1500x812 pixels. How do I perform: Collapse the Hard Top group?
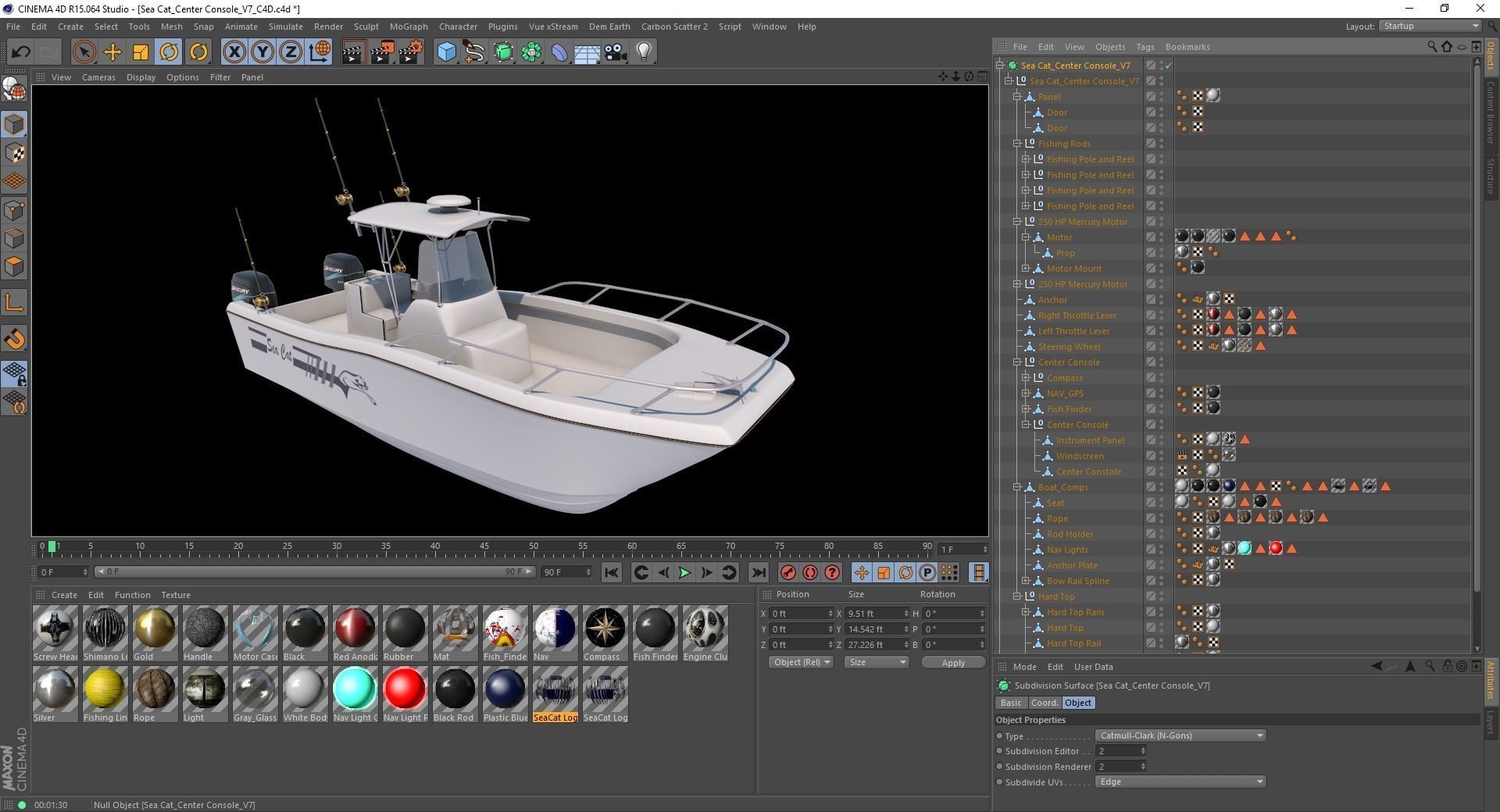coord(1017,597)
